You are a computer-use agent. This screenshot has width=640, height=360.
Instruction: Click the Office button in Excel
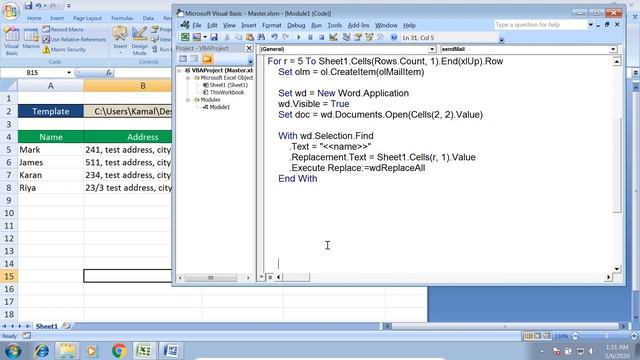[11, 11]
